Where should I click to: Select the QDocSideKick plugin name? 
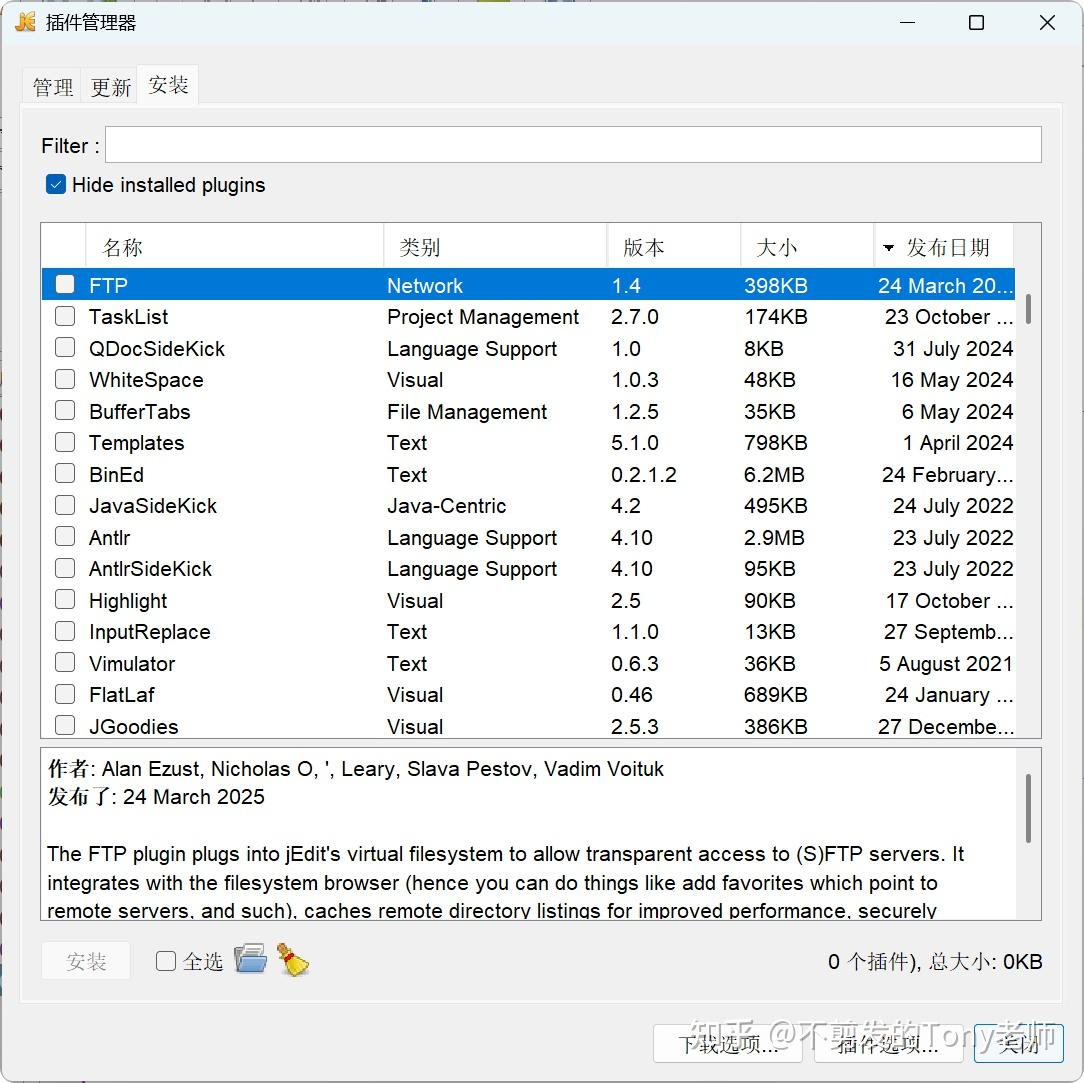pyautogui.click(x=157, y=348)
